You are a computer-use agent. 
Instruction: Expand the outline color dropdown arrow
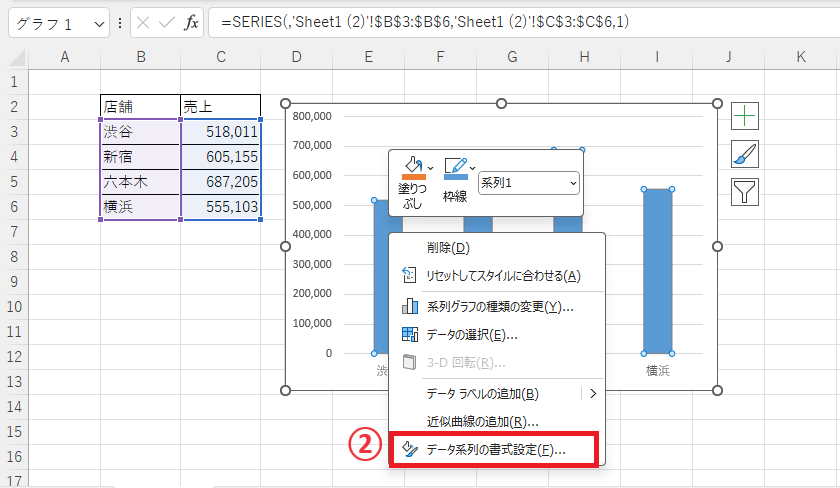472,169
